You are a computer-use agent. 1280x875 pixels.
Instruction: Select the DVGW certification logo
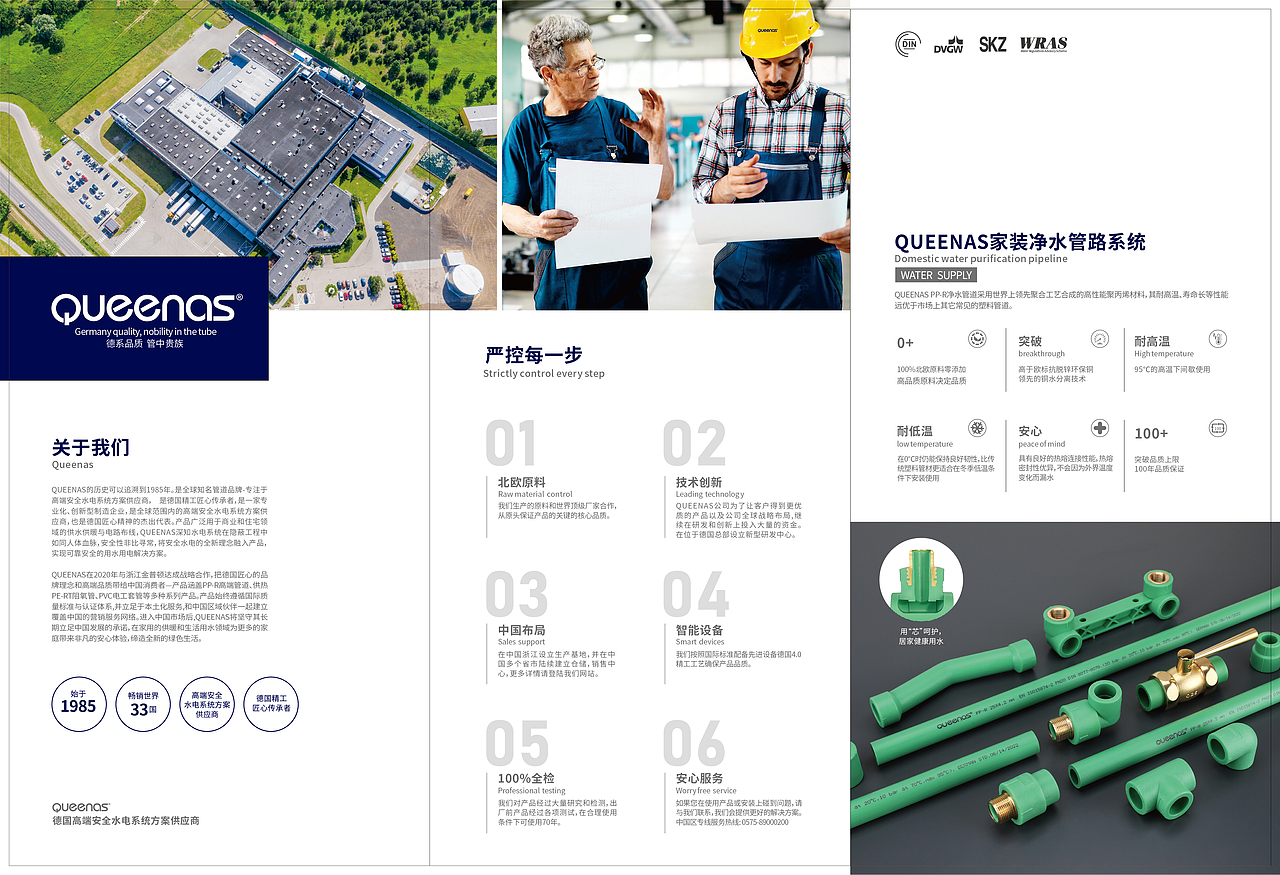(x=948, y=46)
